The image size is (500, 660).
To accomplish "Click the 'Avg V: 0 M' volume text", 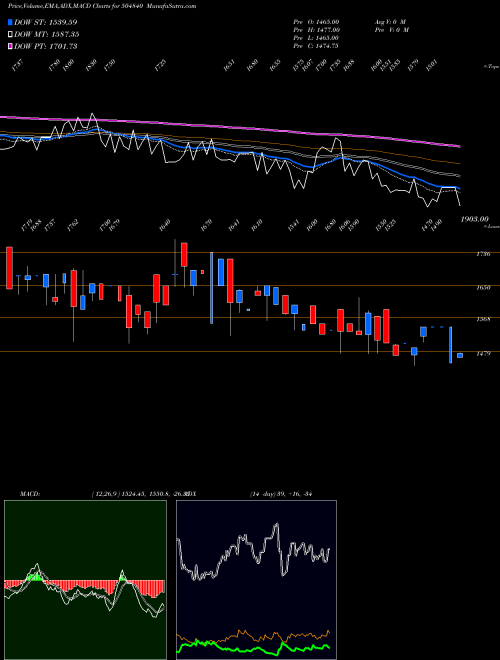I will [x=390, y=22].
